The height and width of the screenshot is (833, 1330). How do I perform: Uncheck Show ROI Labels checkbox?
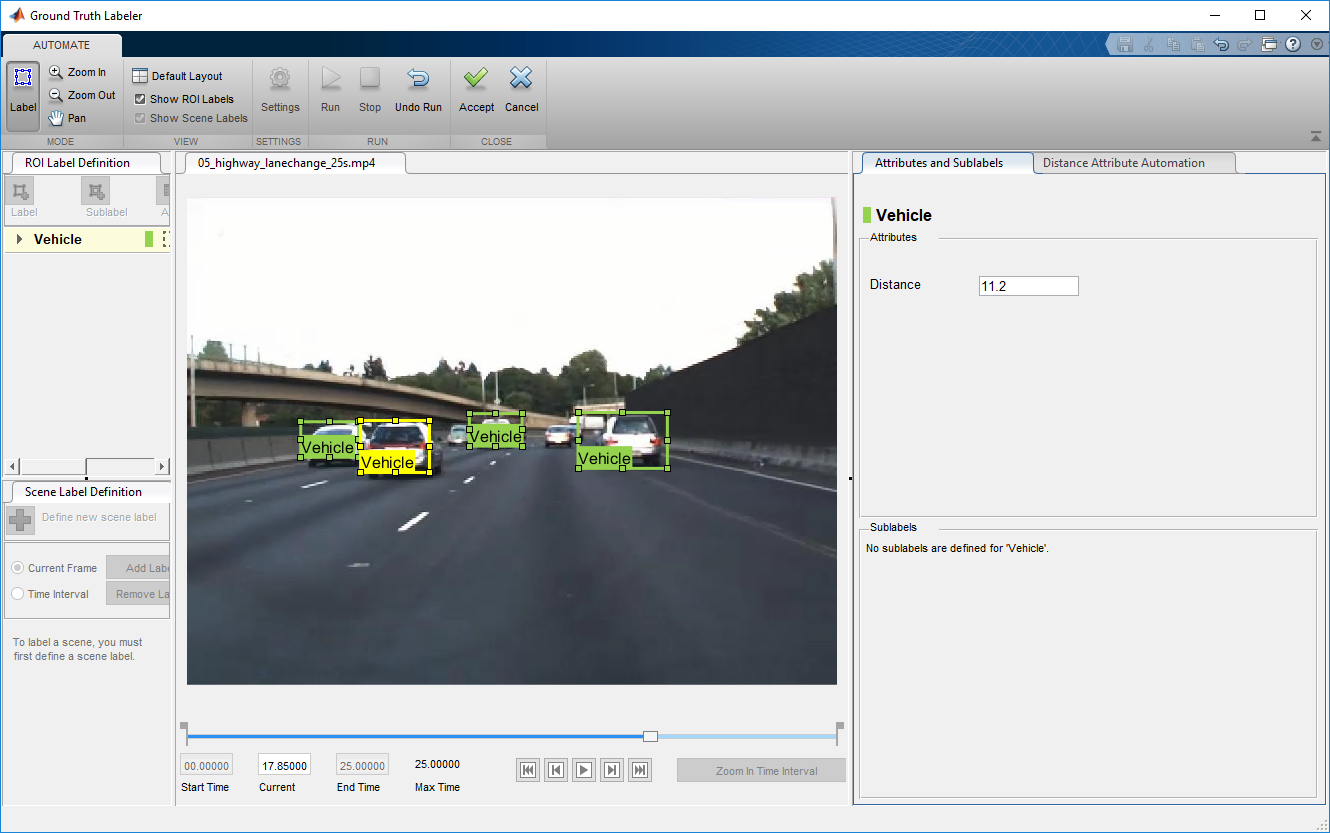tap(140, 99)
